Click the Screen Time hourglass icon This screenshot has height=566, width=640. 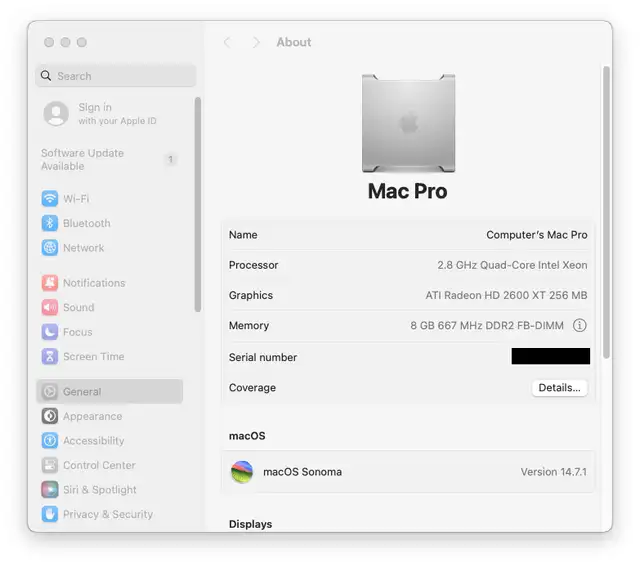point(50,356)
